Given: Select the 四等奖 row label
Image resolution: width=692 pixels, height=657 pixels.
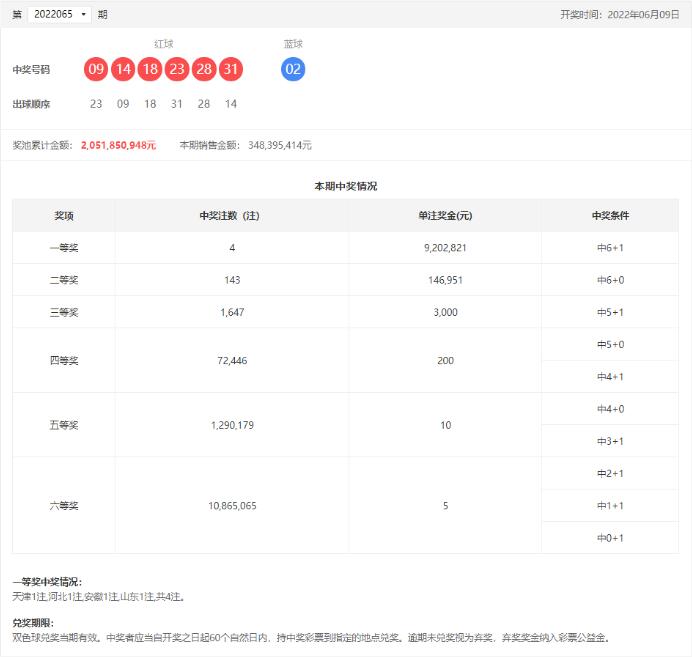Looking at the screenshot, I should pyautogui.click(x=64, y=360).
